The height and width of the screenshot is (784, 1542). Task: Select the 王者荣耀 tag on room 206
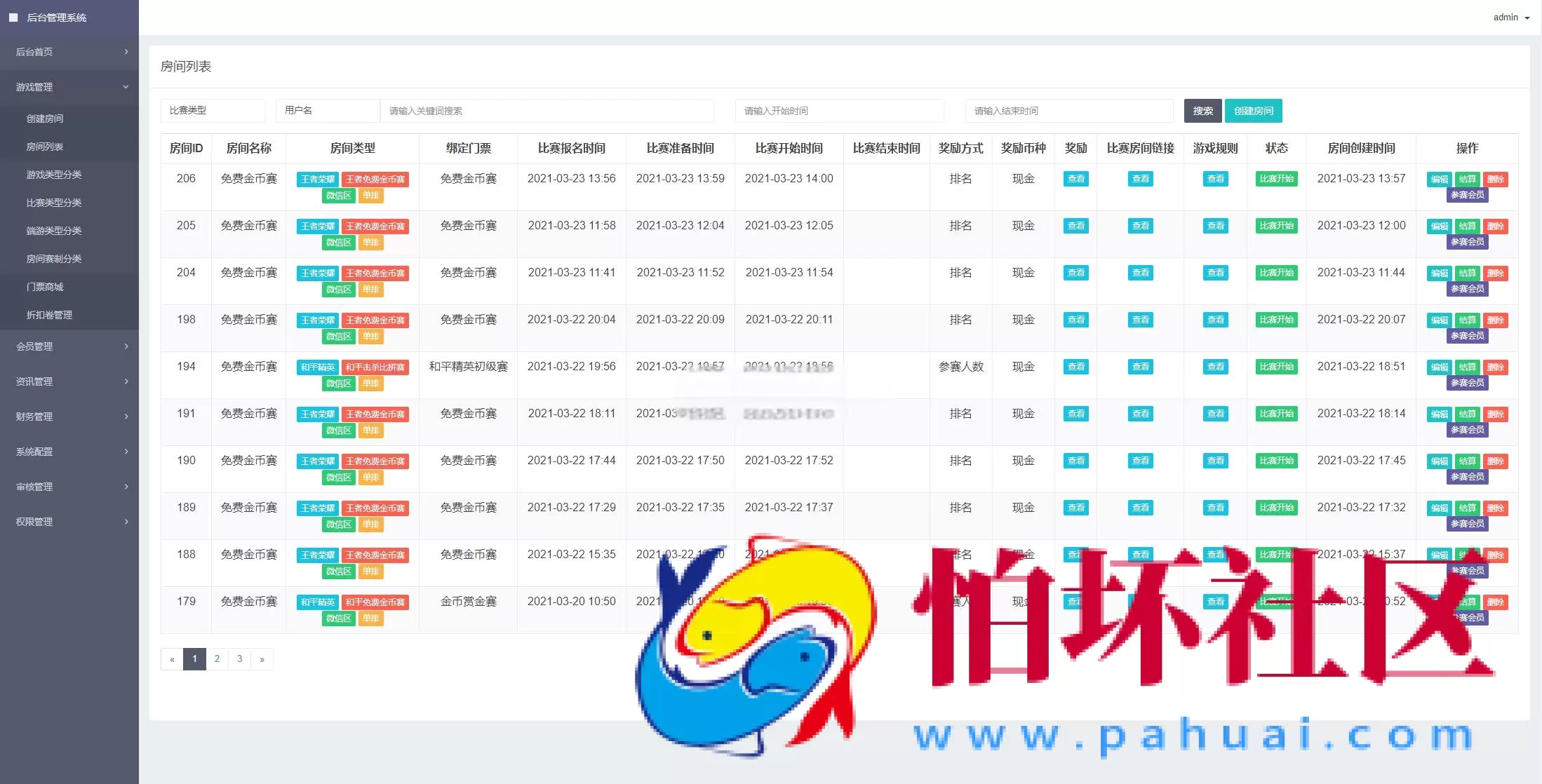click(x=317, y=179)
